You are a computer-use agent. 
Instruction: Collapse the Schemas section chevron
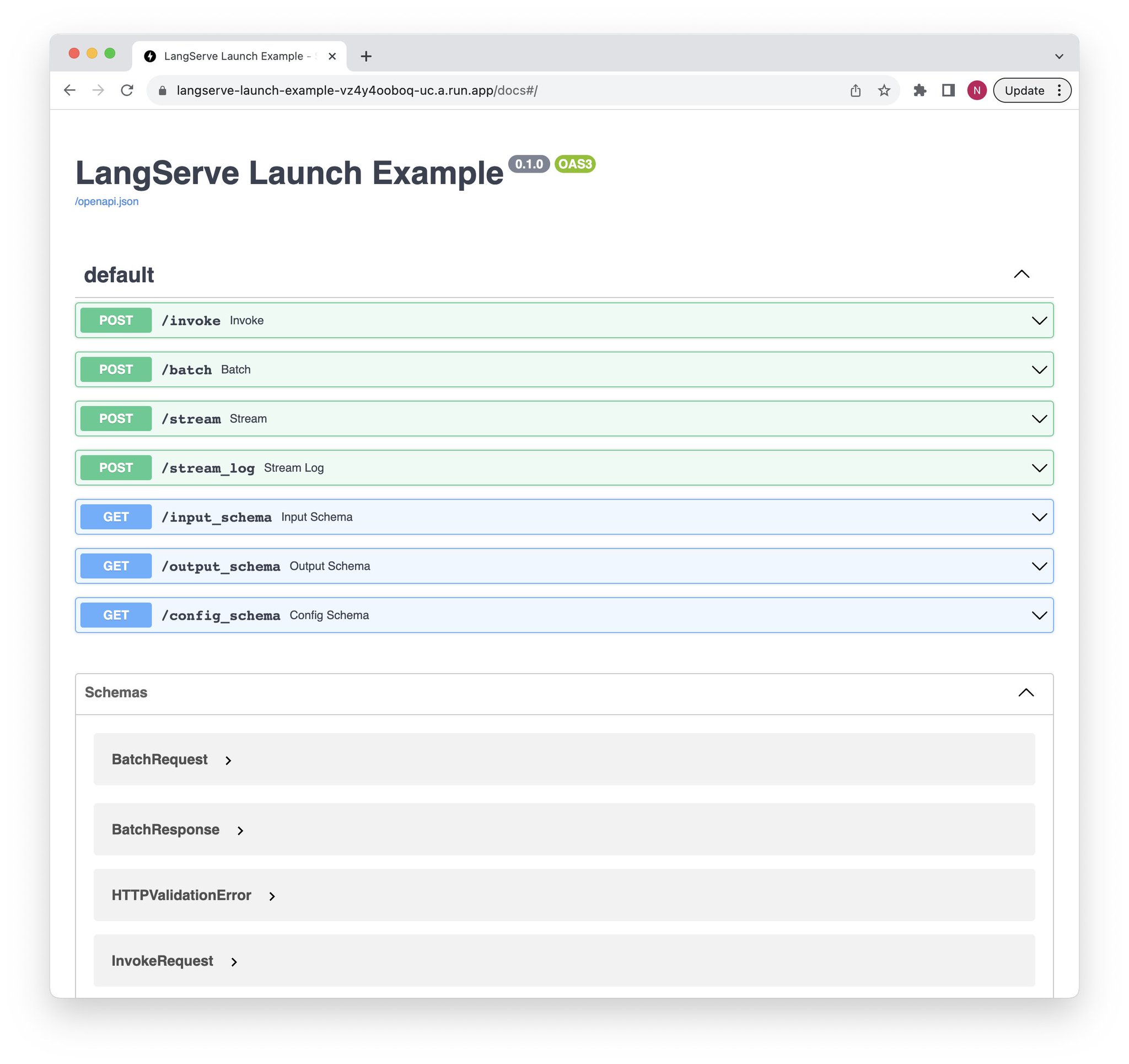pos(1026,692)
